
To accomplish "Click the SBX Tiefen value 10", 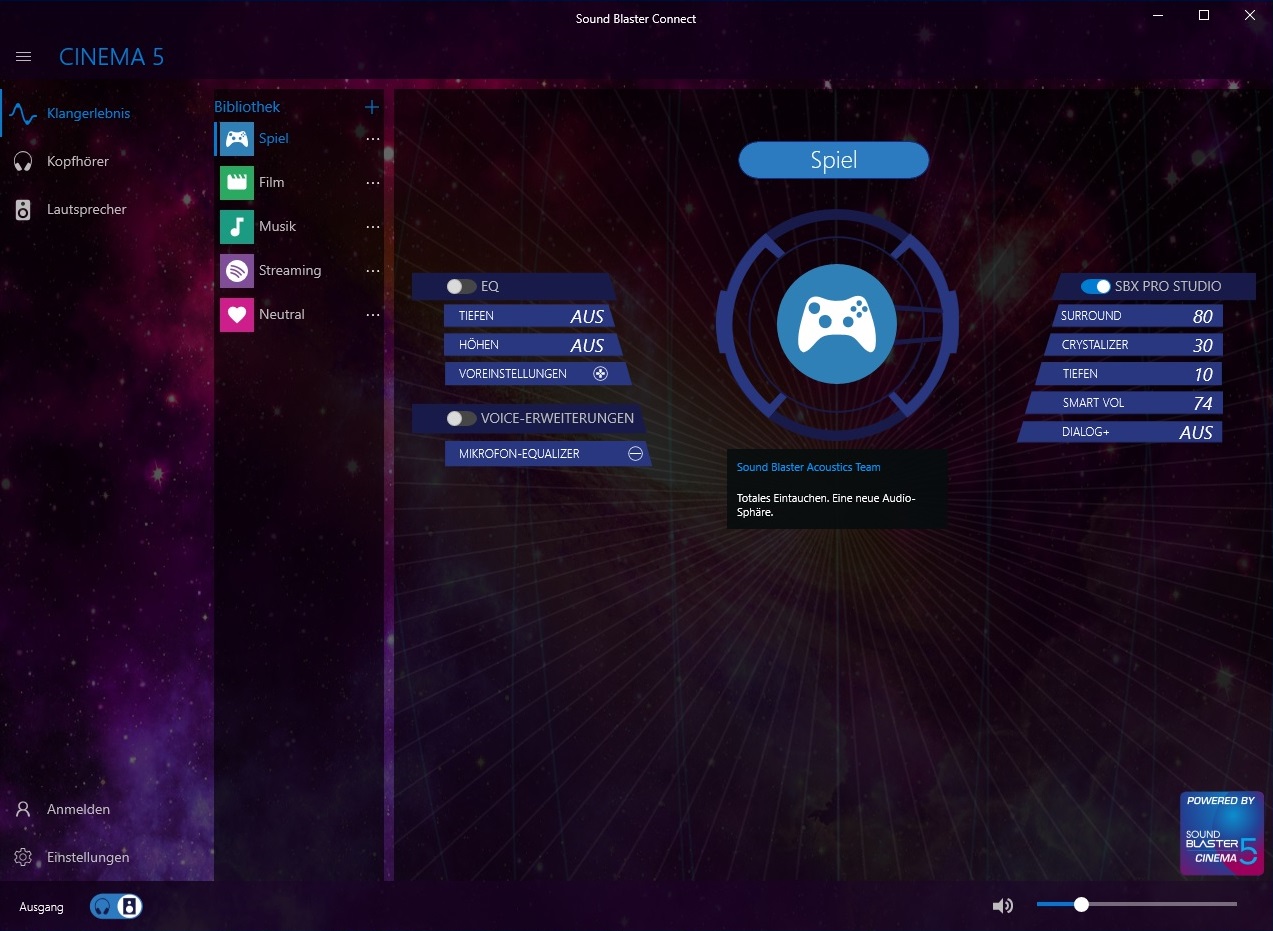I will 1203,374.
